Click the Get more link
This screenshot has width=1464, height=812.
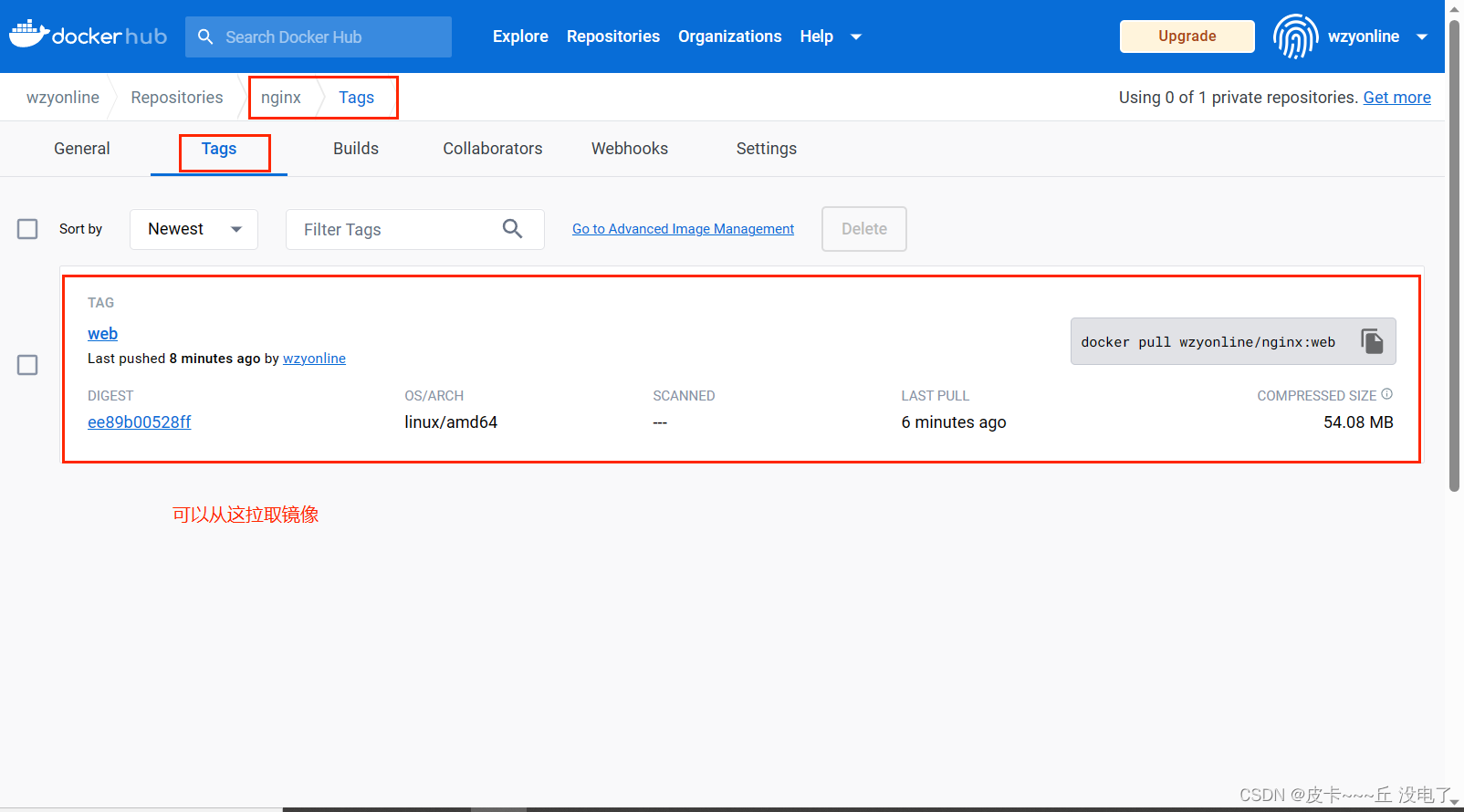(1397, 98)
